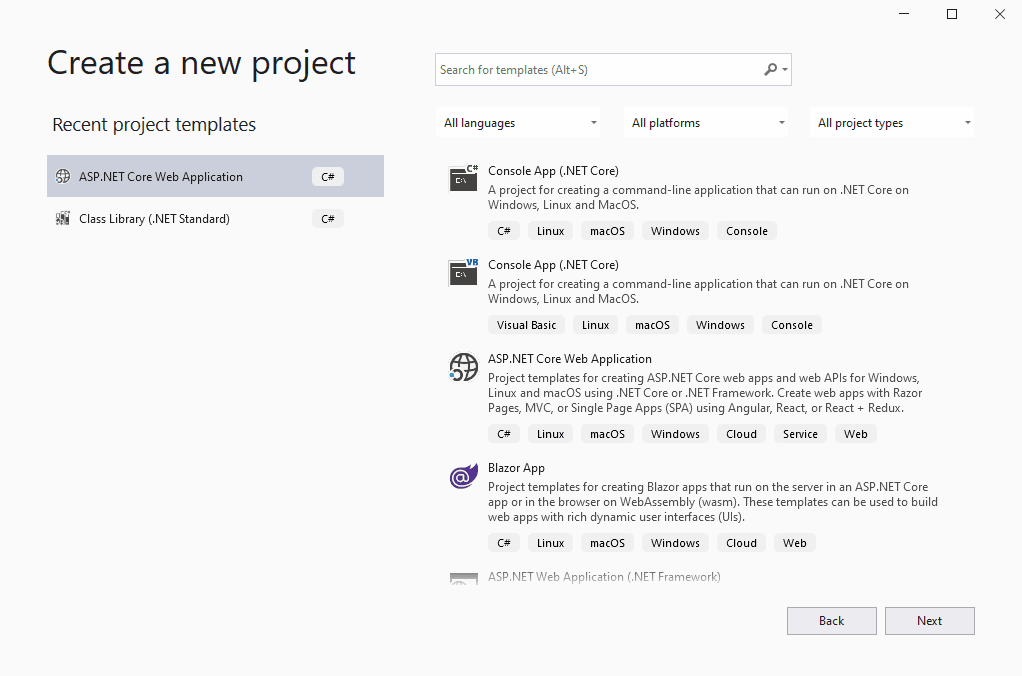Click macOS tag under VB Console App
Screen dimensions: 1022x676
pyautogui.click(x=652, y=325)
